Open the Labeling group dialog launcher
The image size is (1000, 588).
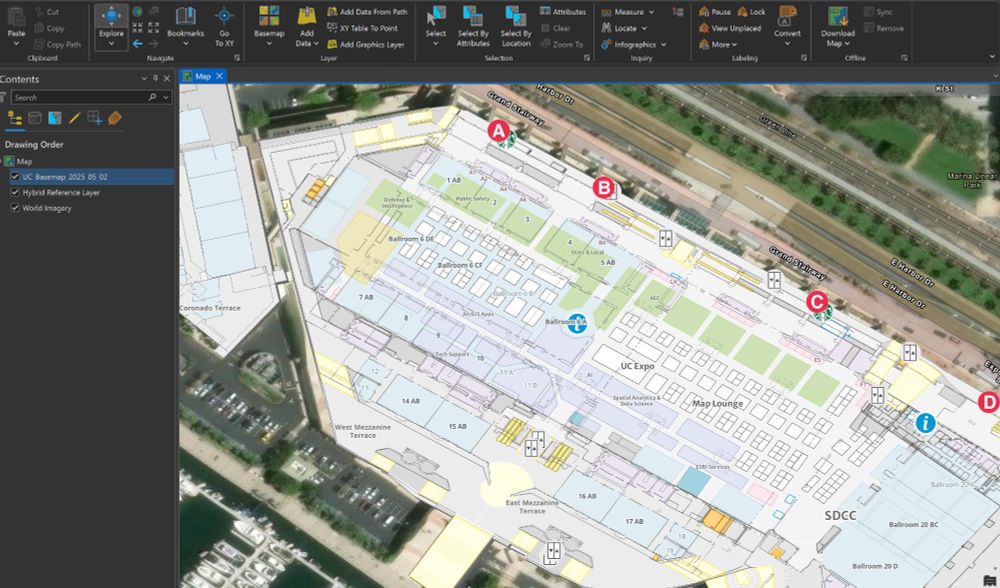click(x=804, y=58)
